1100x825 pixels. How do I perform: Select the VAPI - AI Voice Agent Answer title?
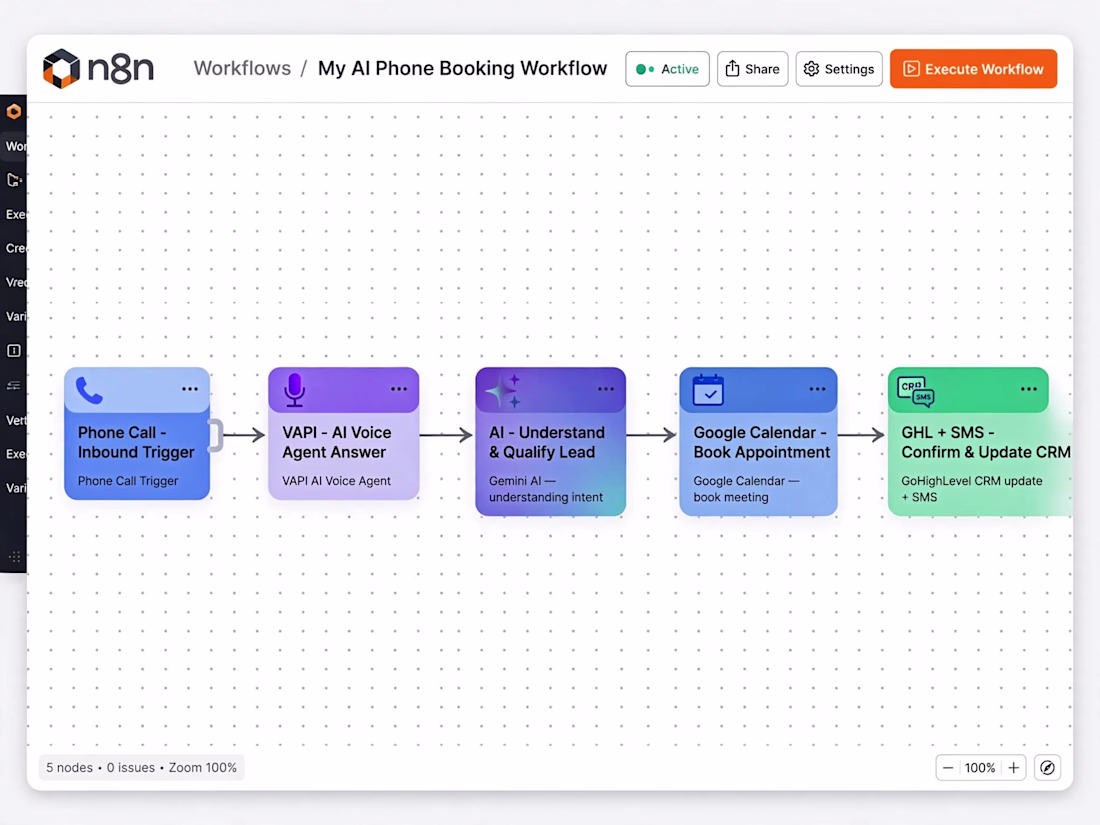[337, 442]
